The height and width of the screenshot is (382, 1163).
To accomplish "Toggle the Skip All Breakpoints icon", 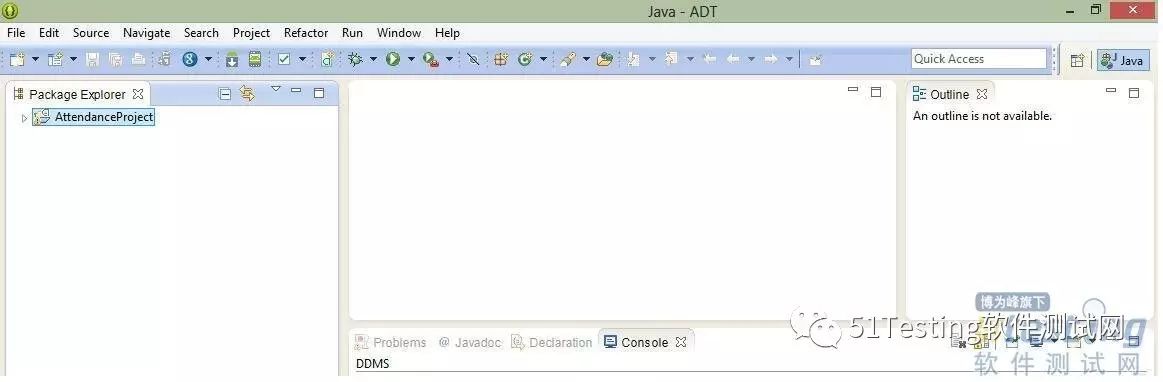I will click(473, 59).
